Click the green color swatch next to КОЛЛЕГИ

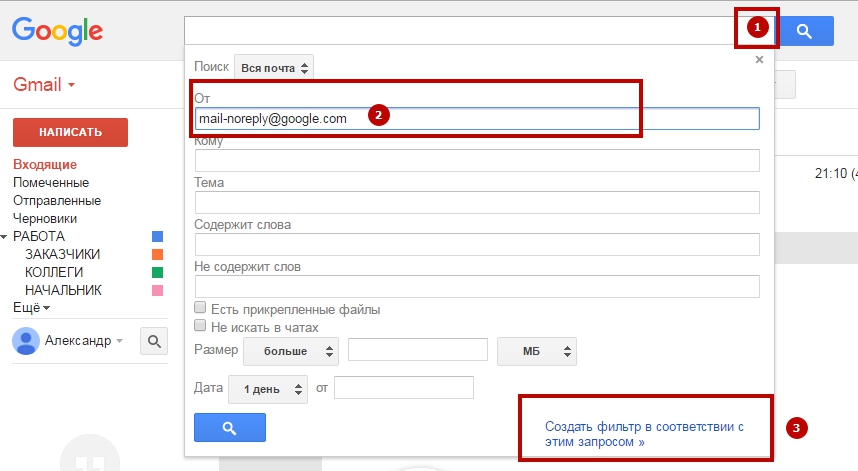157,272
